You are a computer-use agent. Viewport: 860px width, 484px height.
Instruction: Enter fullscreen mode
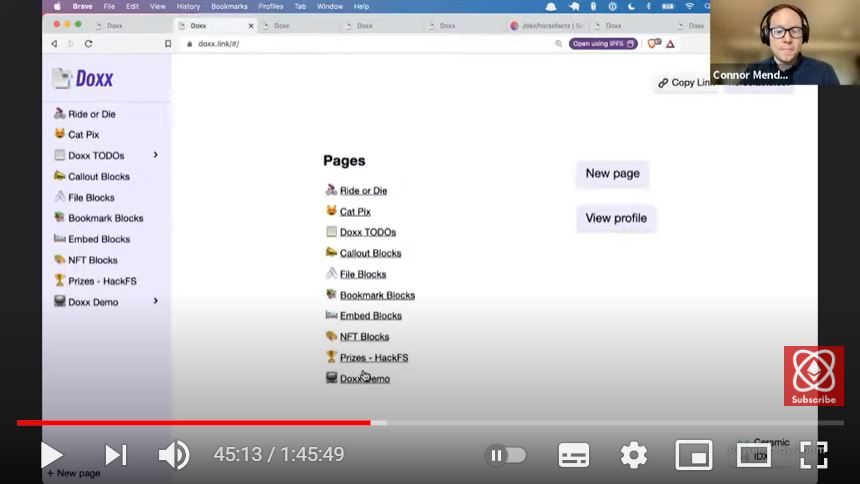point(814,455)
